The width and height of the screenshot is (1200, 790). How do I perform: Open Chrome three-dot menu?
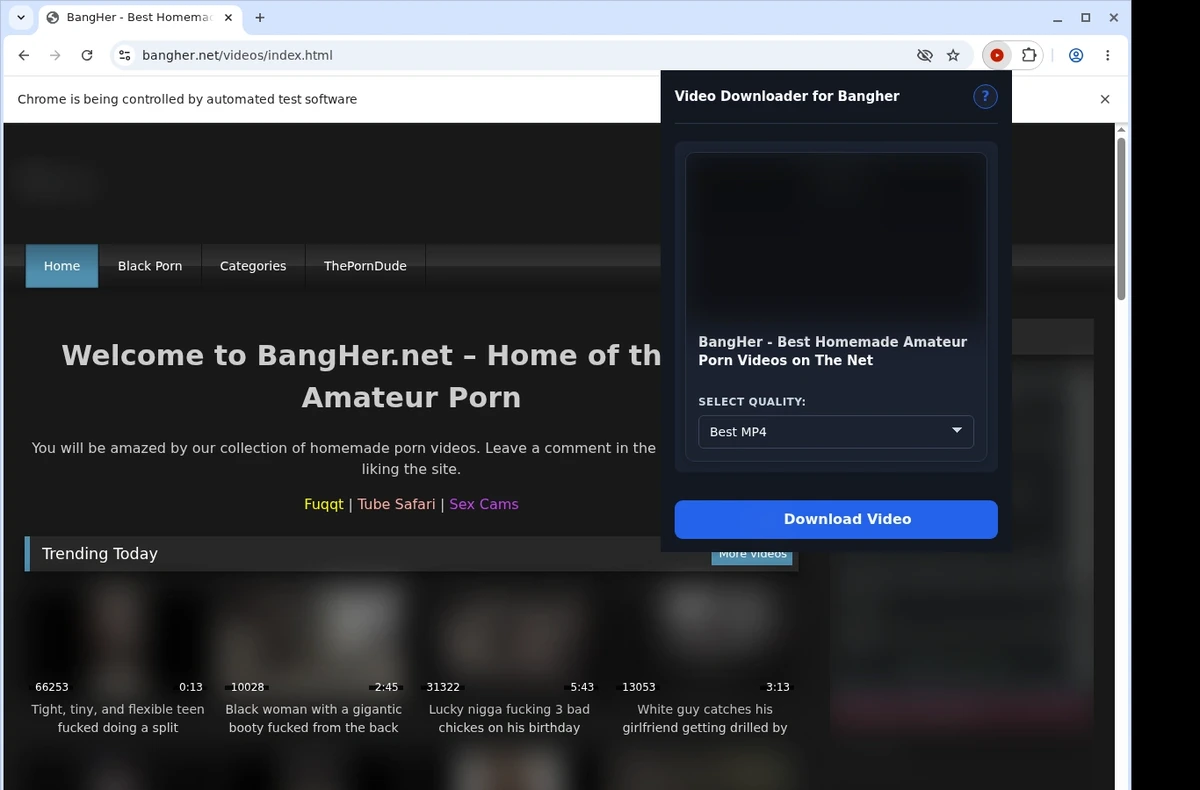[1108, 55]
